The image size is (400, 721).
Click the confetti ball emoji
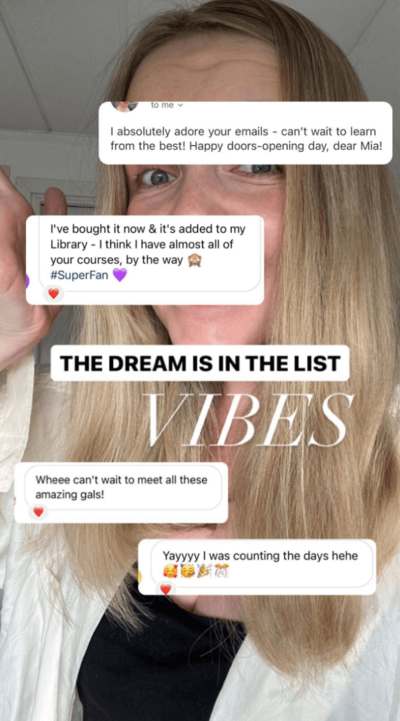(221, 572)
